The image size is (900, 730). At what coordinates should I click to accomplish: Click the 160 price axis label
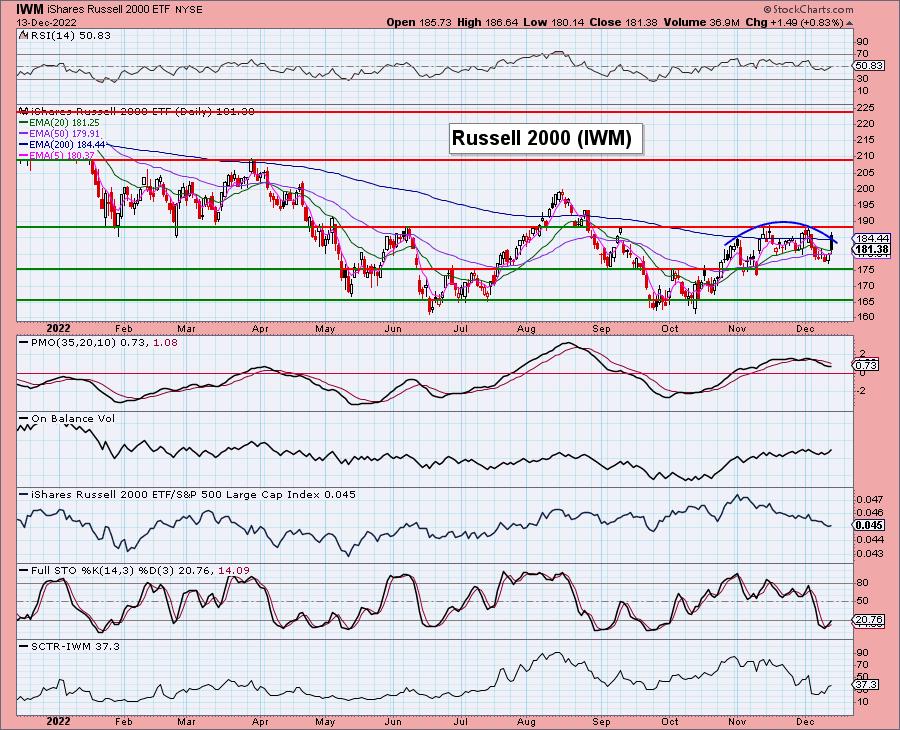point(866,317)
